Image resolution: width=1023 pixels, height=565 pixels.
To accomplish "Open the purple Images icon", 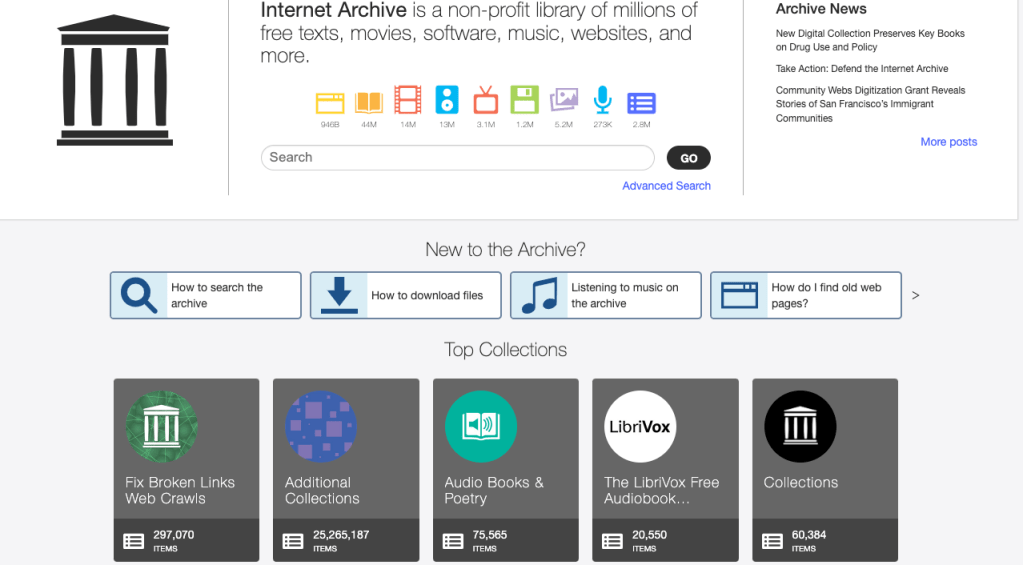I will pyautogui.click(x=564, y=100).
